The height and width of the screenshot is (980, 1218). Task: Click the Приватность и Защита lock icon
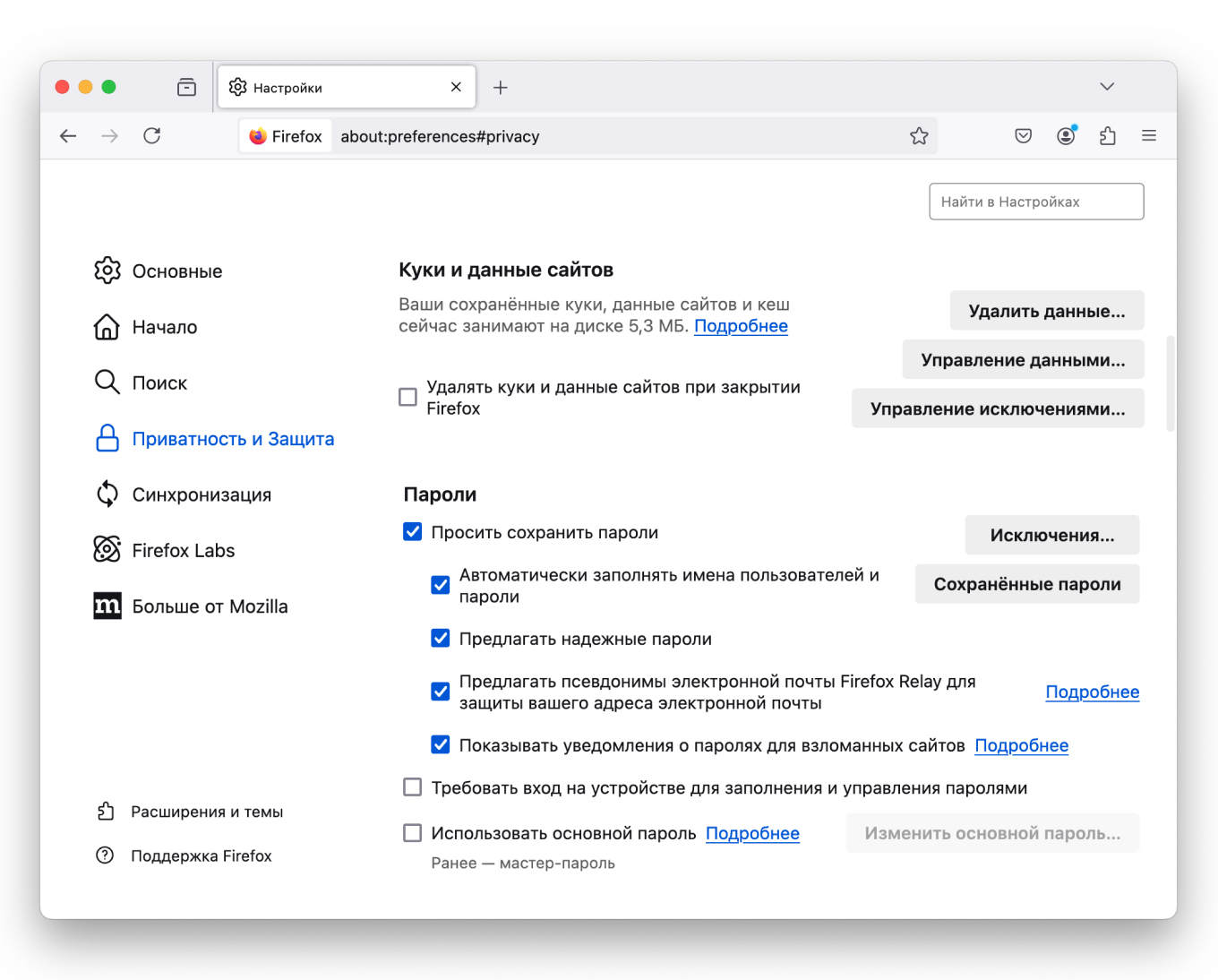107,438
